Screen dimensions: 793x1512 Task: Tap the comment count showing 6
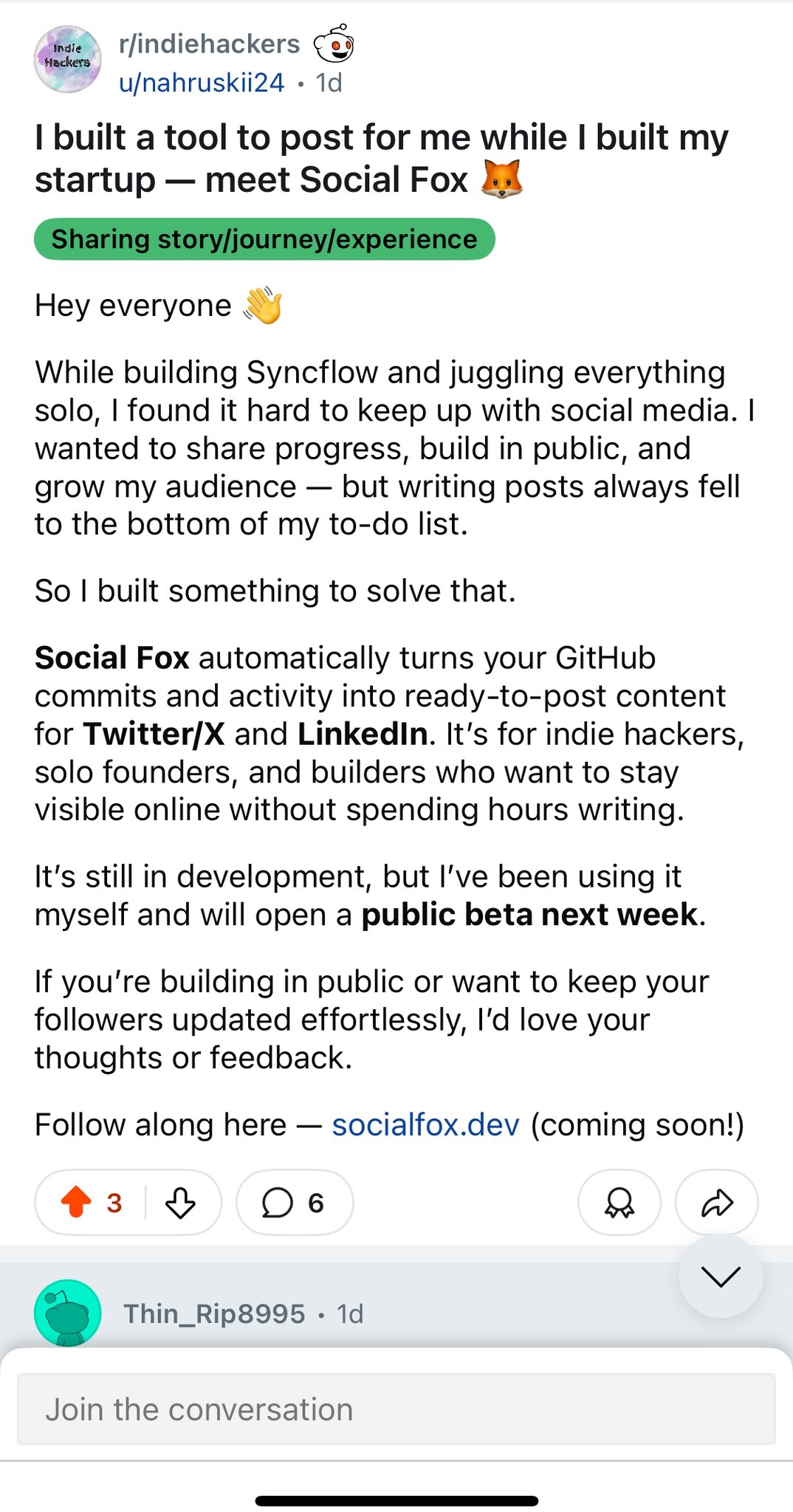pos(316,1203)
